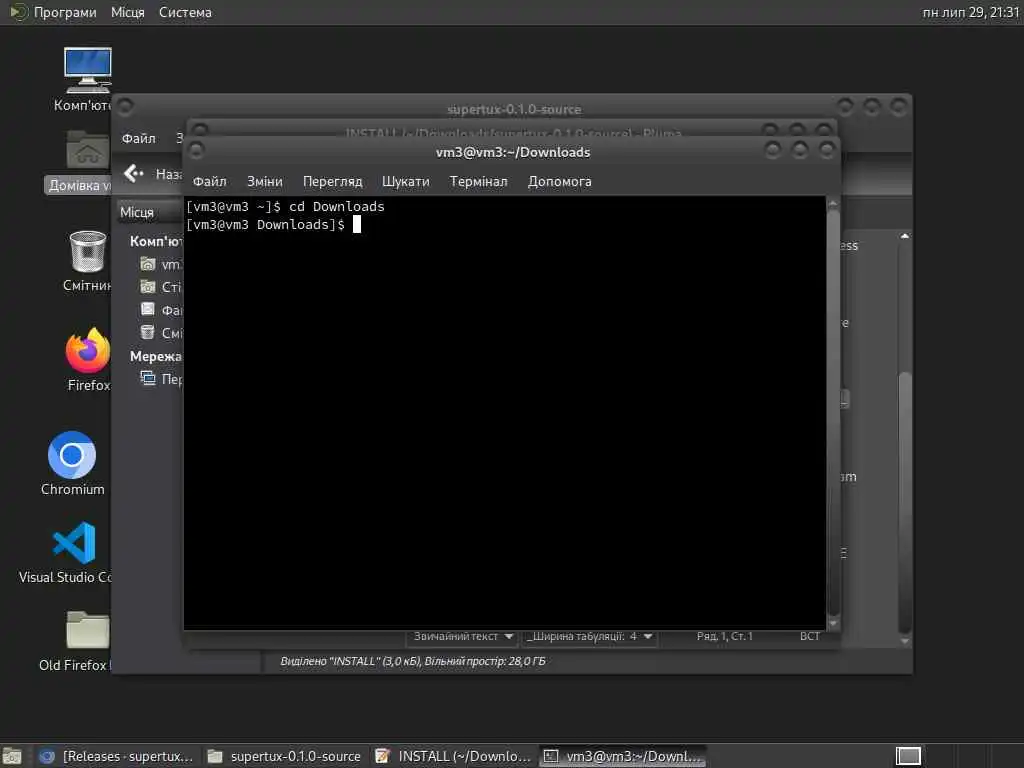
Task: Click inside the terminal at the prompt
Action: coord(357,225)
